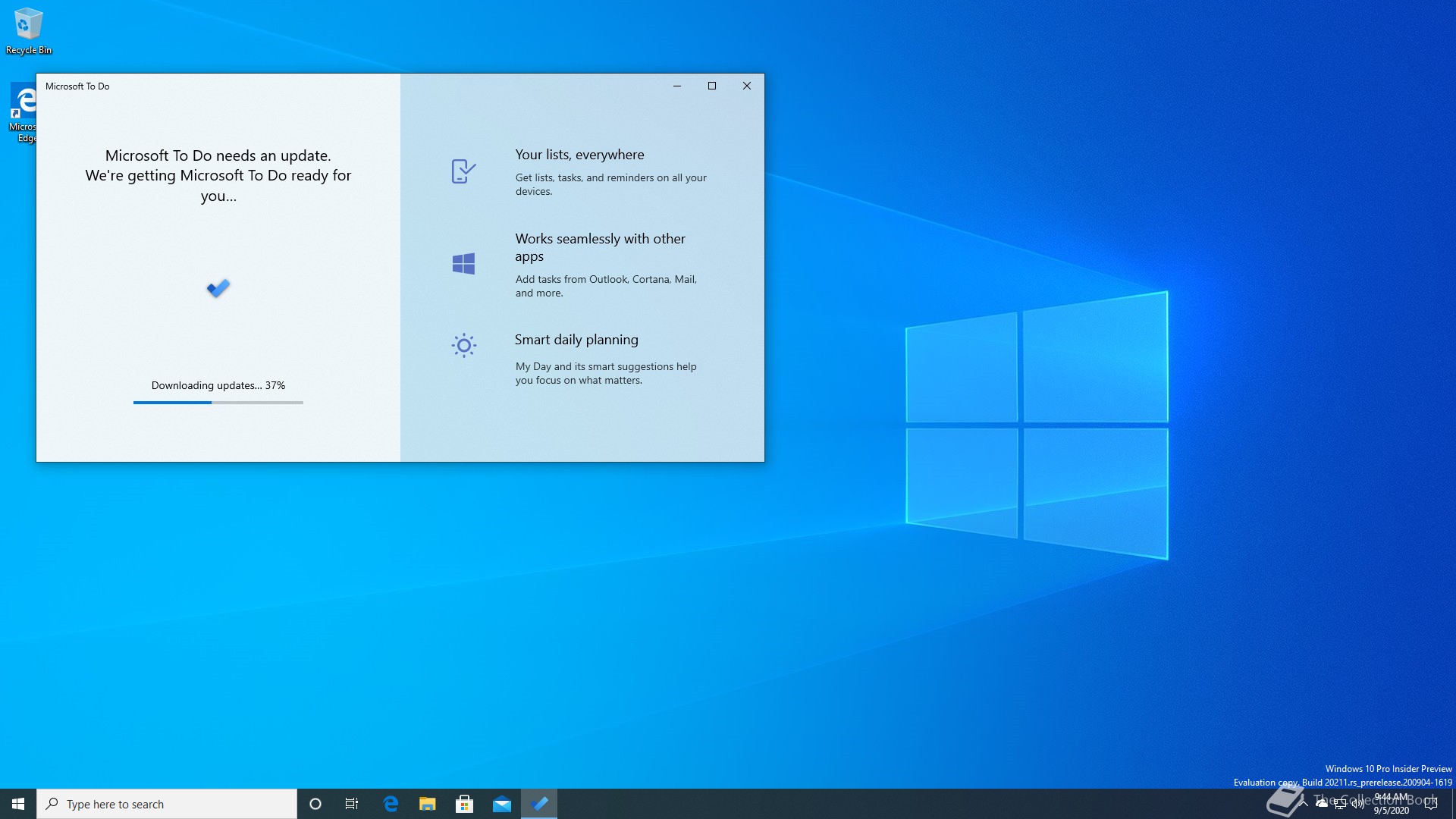Click the 'Smart daily planning' heading
Viewport: 1456px width, 819px height.
(576, 340)
